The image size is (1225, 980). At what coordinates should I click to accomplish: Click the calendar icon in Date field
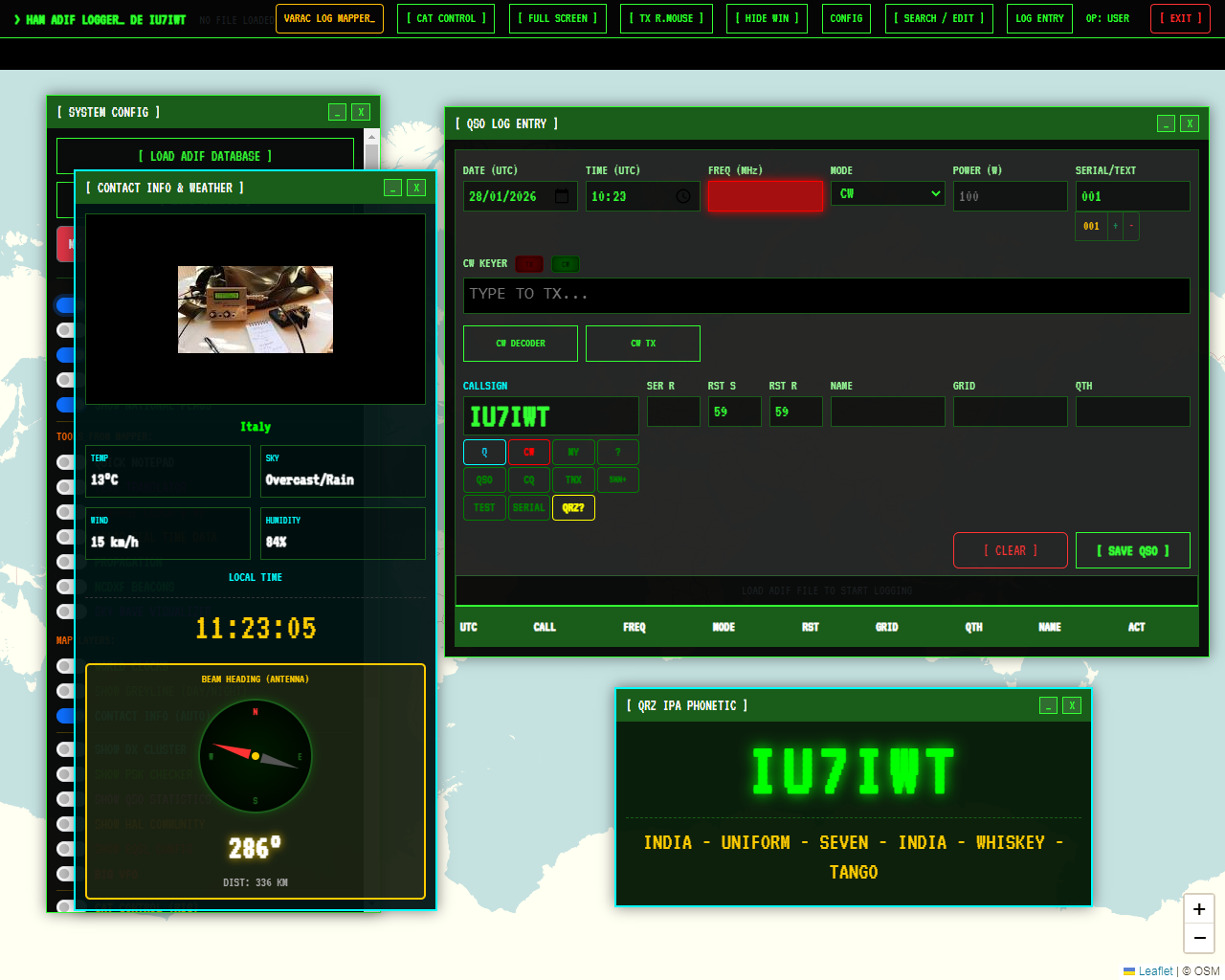pos(562,196)
